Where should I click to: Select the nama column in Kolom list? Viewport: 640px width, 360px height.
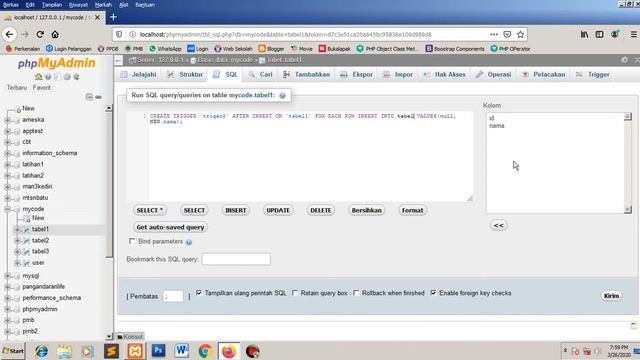497,126
